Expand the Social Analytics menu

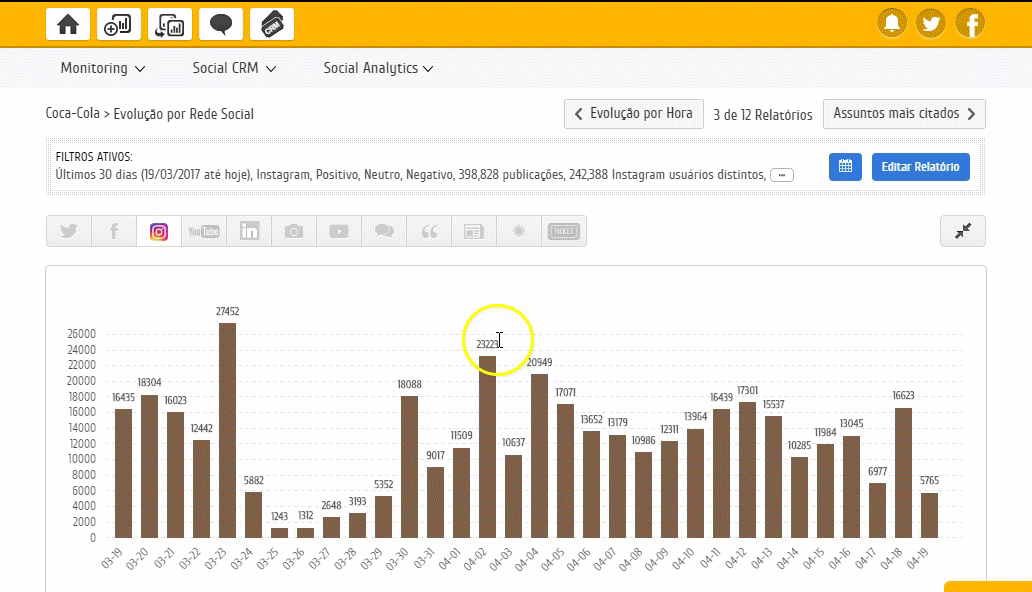point(378,69)
